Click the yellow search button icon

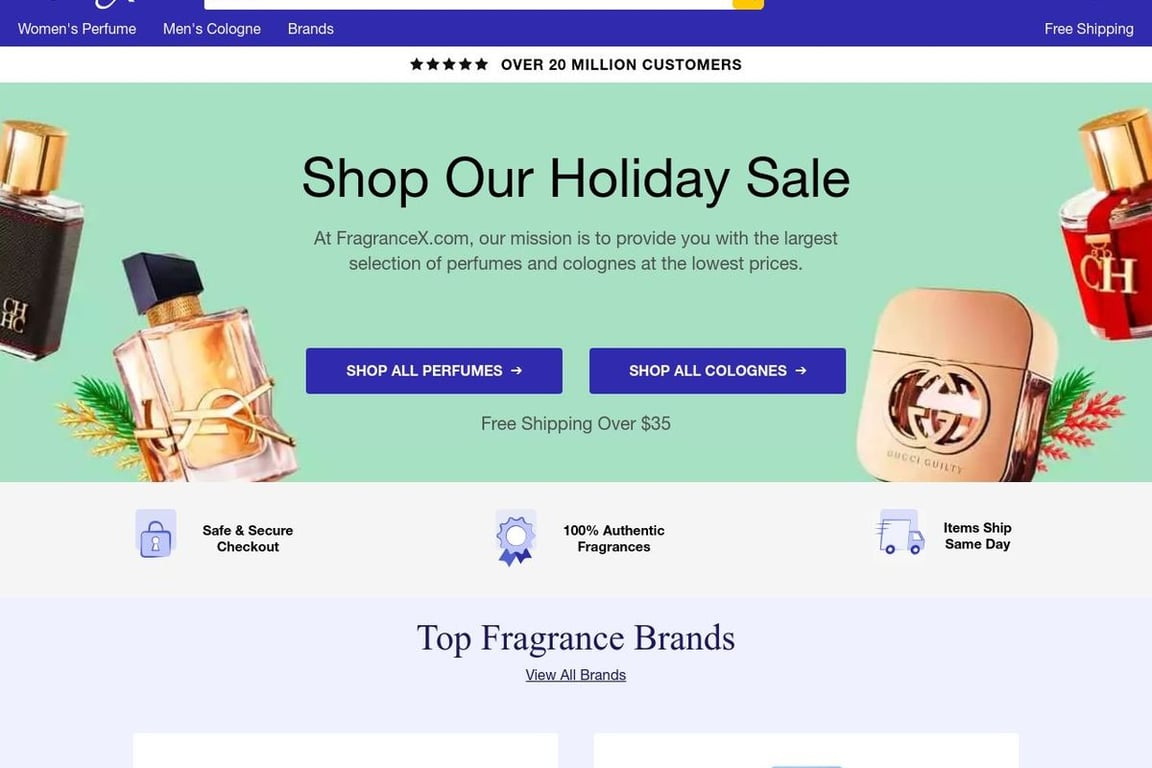click(x=748, y=4)
